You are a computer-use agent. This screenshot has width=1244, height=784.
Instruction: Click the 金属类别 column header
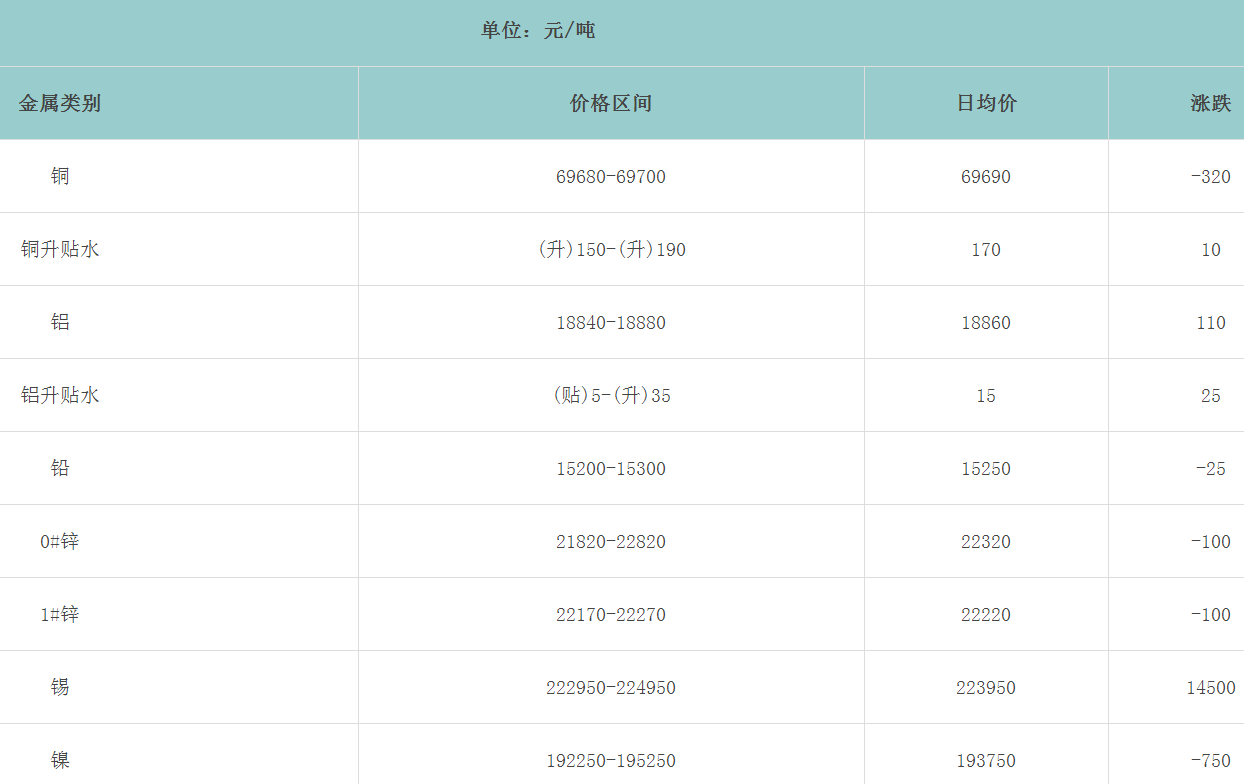coord(60,103)
